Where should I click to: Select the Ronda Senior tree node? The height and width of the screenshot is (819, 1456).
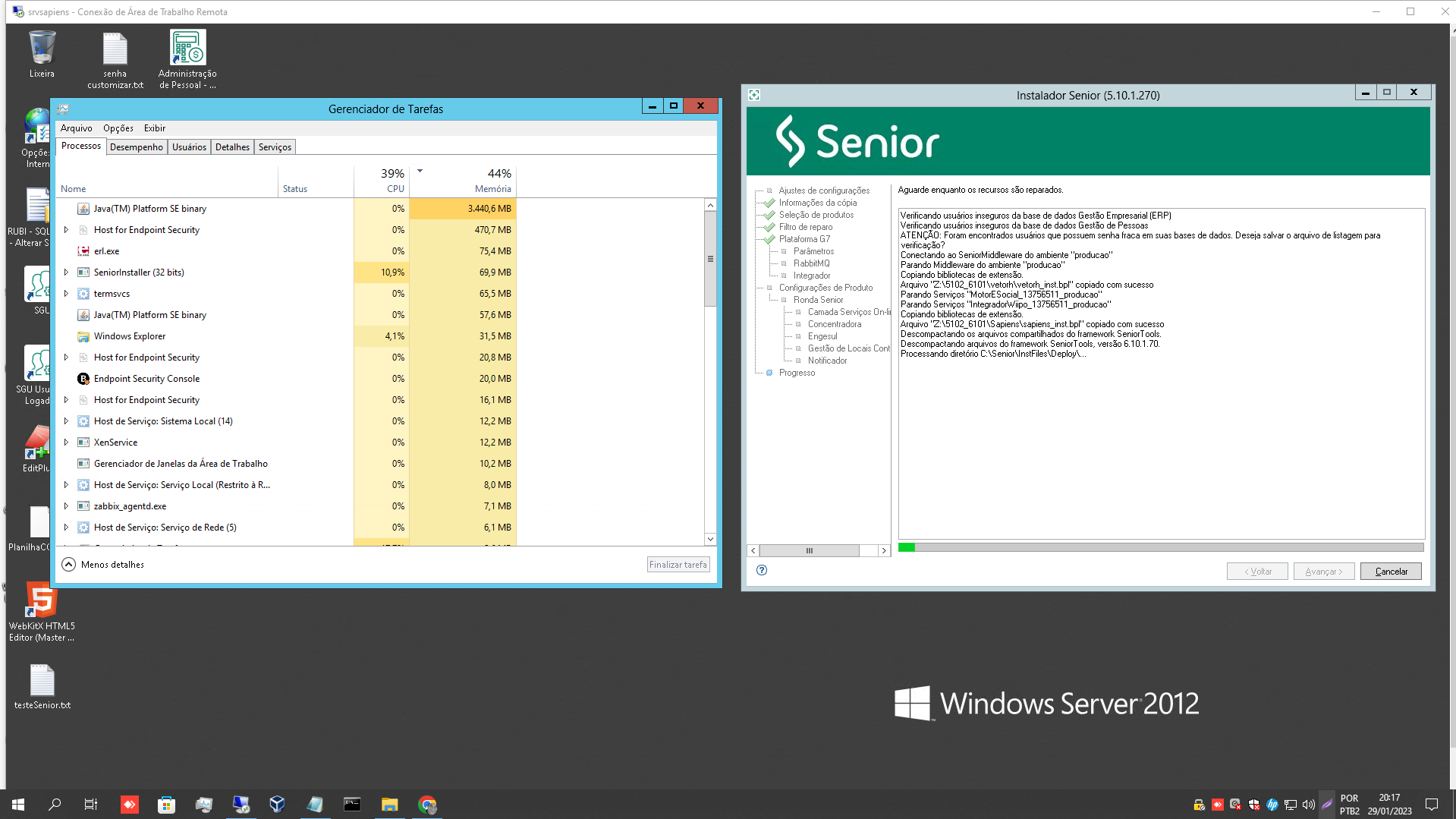click(x=818, y=300)
